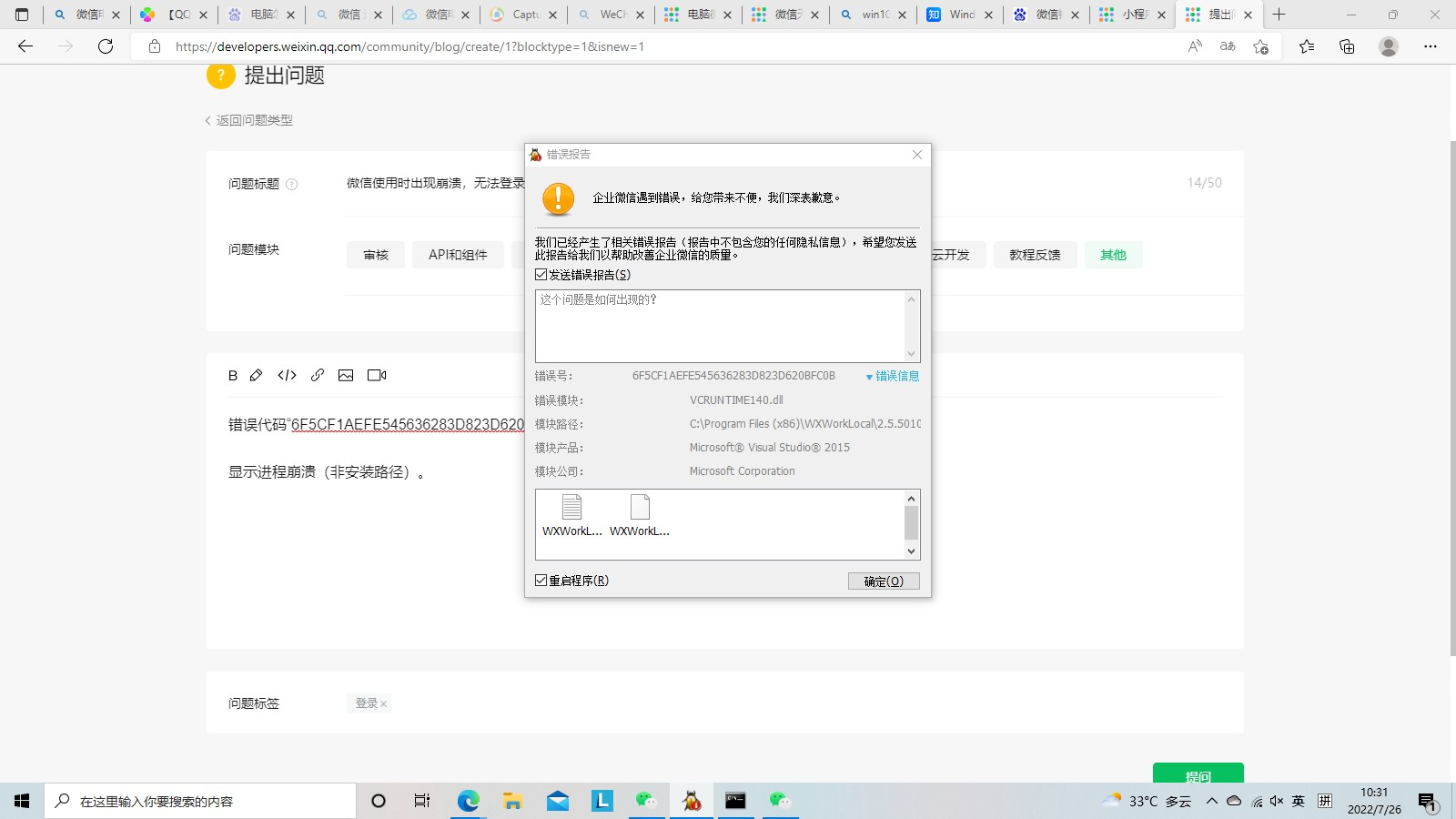The height and width of the screenshot is (819, 1456).
Task: Open Windows Start menu
Action: (x=22, y=801)
